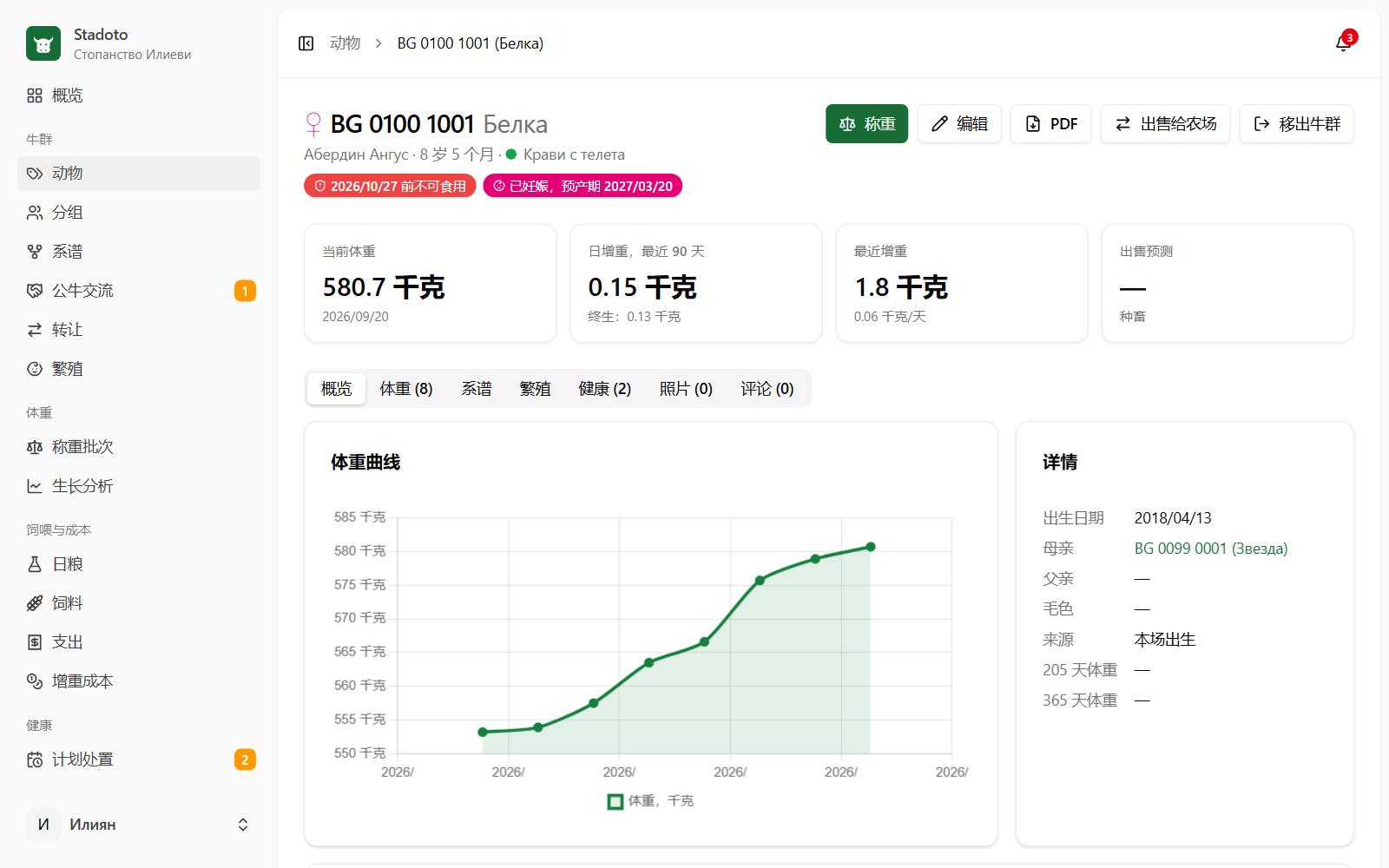This screenshot has width=1389, height=868.
Task: Export the animal as PDF
Action: point(1051,124)
